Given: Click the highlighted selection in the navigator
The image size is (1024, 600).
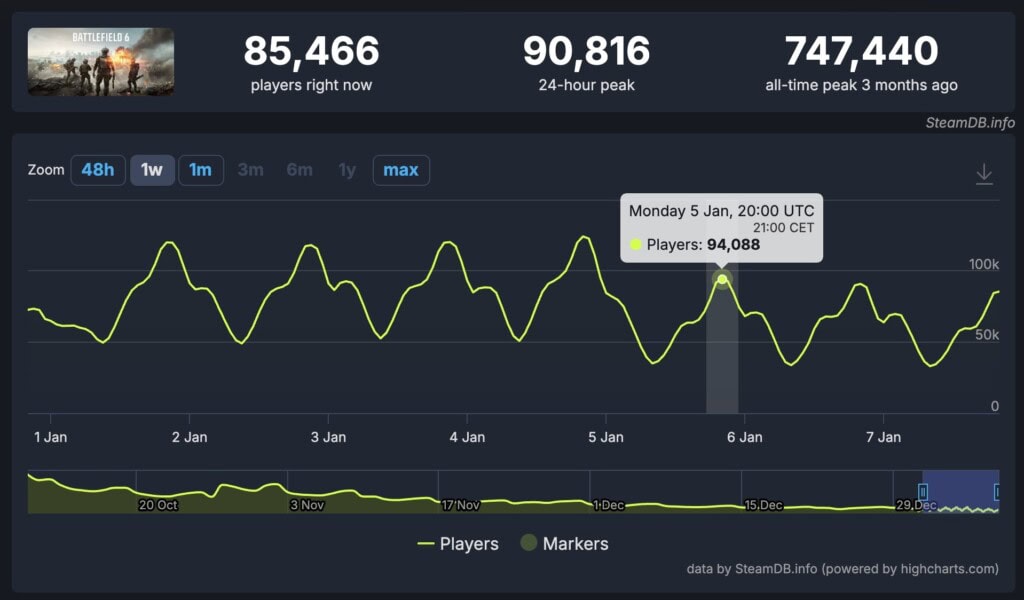Looking at the screenshot, I should pos(960,491).
